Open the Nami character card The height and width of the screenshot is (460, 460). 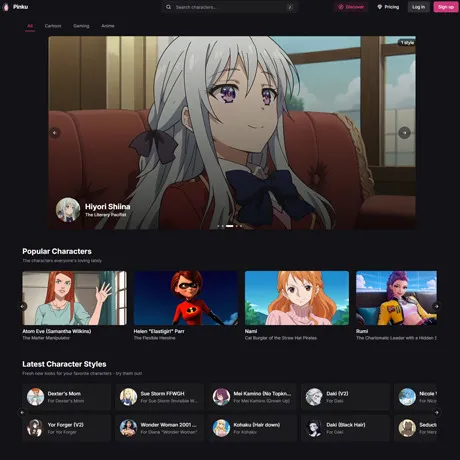point(297,306)
